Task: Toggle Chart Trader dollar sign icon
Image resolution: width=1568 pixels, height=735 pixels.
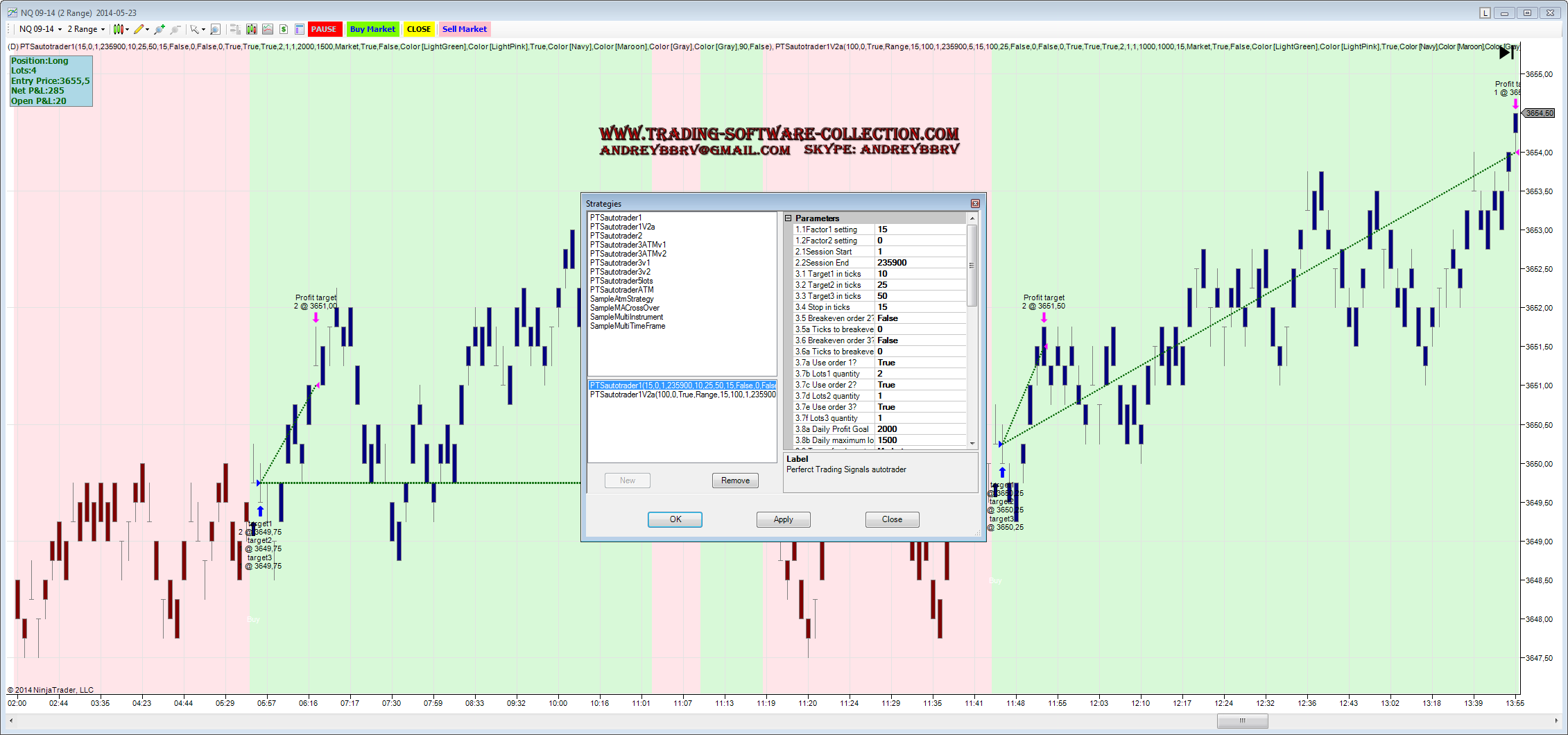Action: 284,29
